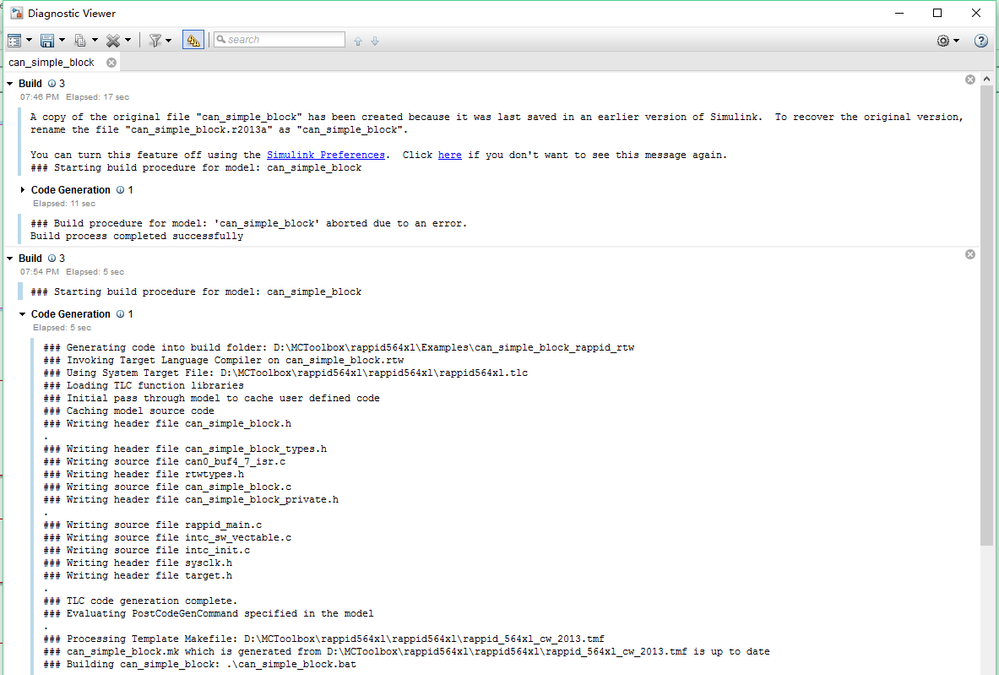The image size is (999, 675).
Task: Click the Save diagnostics floppy icon
Action: [x=47, y=41]
